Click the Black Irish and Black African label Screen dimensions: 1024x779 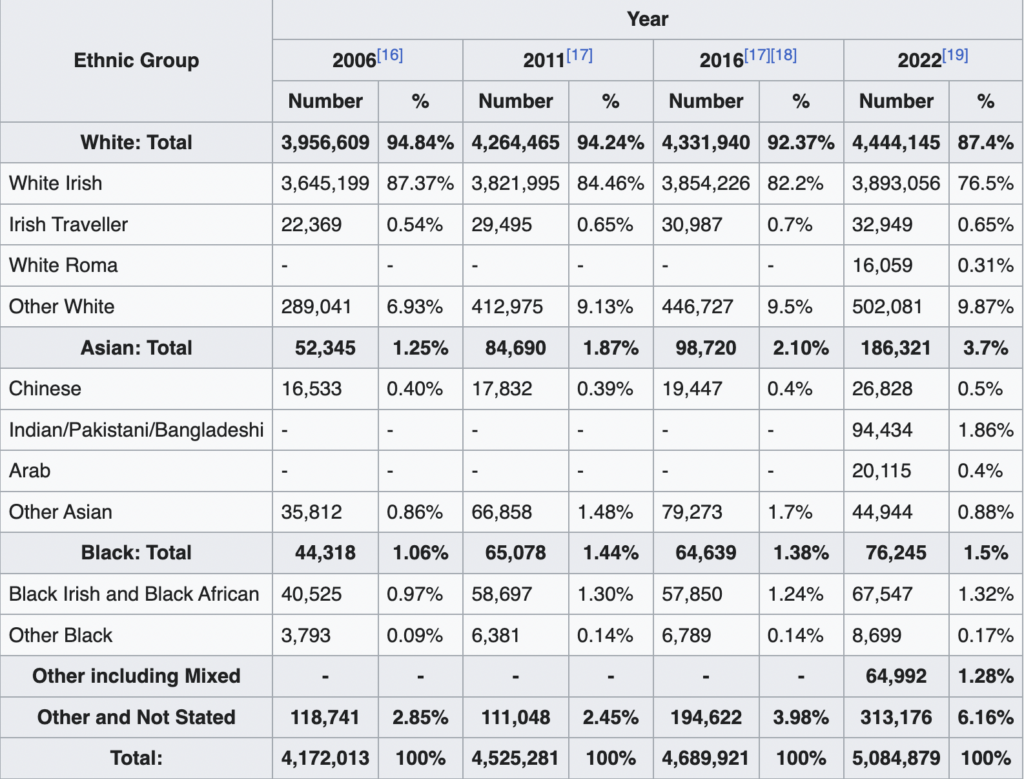coord(134,594)
